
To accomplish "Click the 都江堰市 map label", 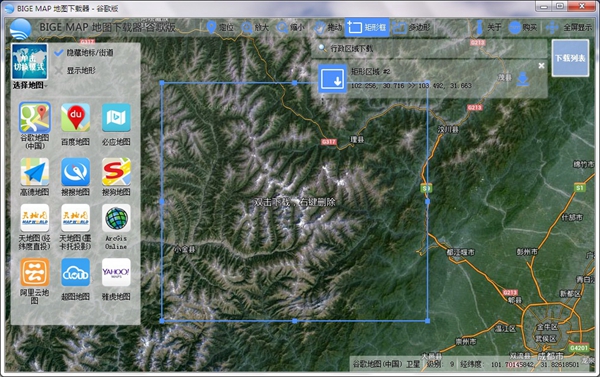I will click(x=460, y=252).
